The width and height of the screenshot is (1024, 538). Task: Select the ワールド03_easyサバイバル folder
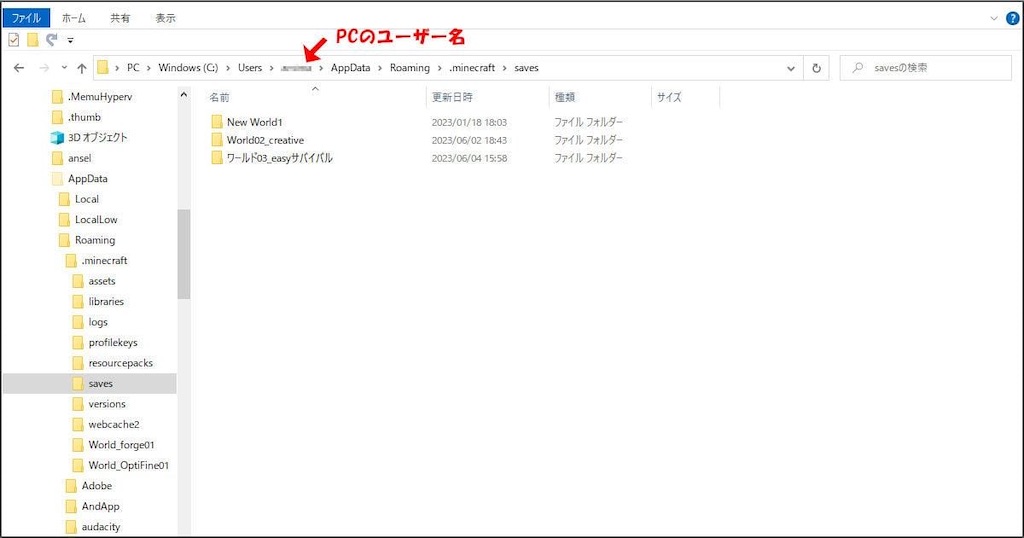pyautogui.click(x=280, y=158)
